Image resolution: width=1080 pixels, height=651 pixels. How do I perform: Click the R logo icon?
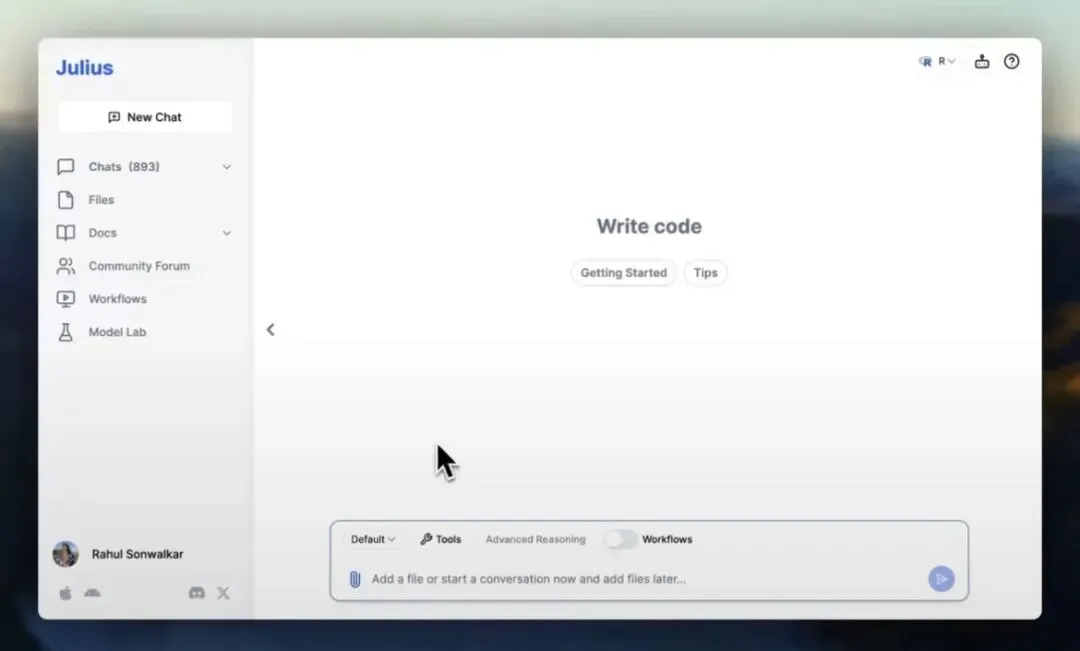coord(925,61)
